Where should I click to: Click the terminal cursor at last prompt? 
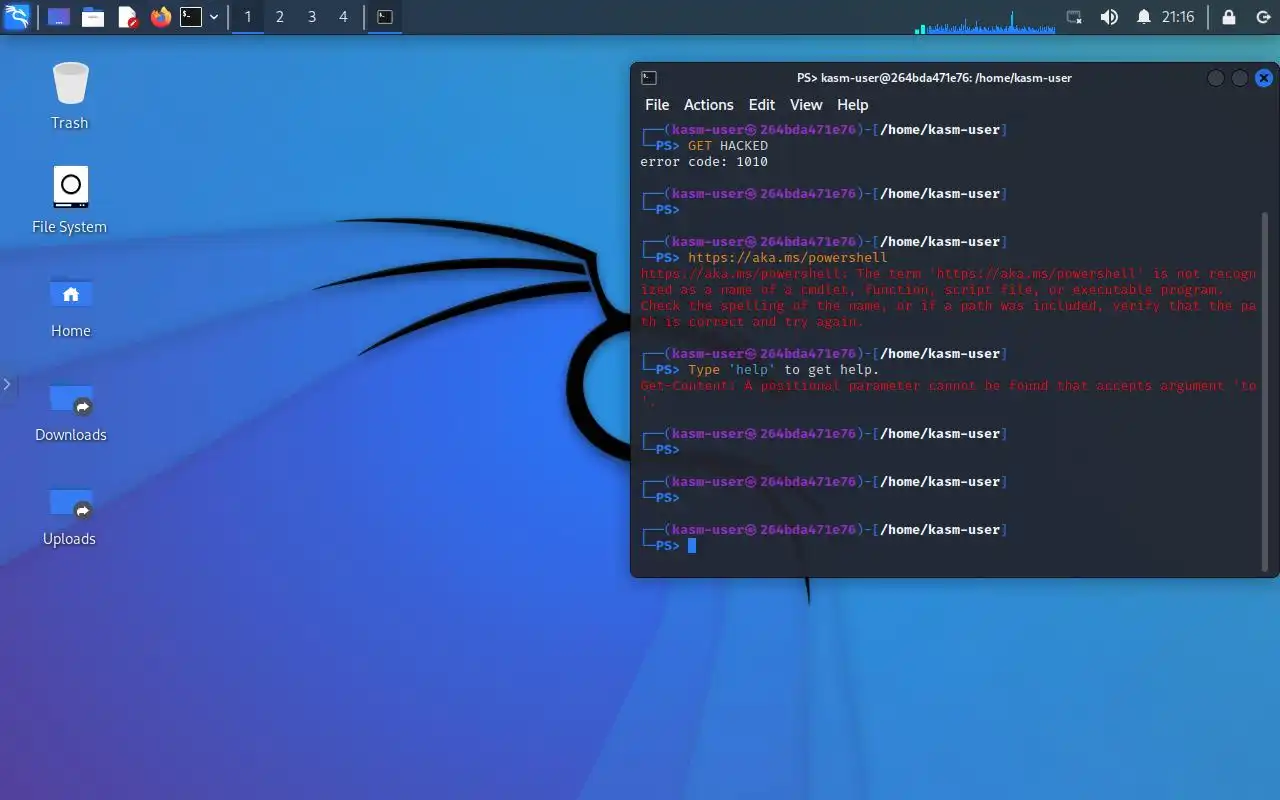692,546
